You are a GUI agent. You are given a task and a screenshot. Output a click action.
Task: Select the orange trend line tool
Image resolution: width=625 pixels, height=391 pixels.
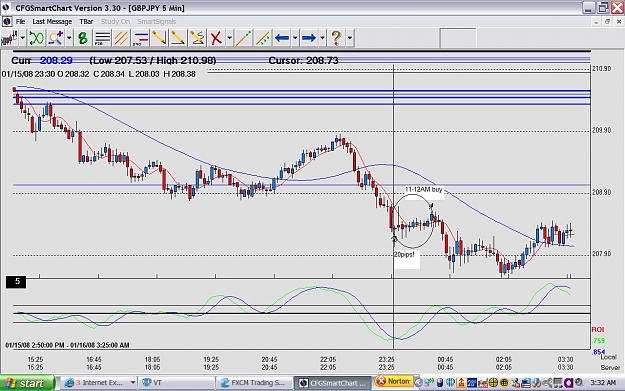pos(244,38)
